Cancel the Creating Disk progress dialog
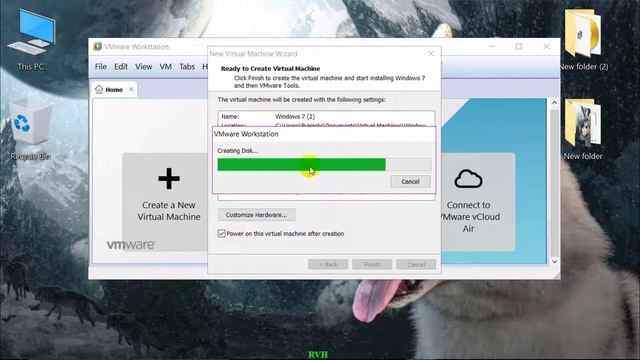 tap(410, 182)
